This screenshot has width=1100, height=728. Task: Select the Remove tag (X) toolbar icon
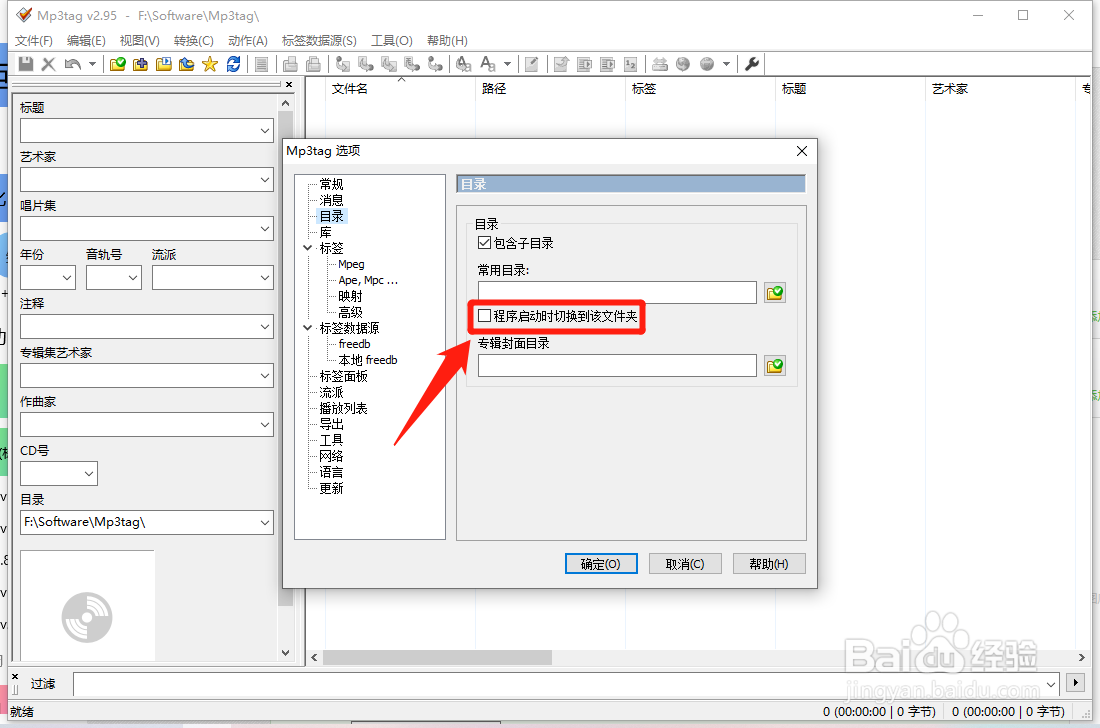click(x=48, y=63)
